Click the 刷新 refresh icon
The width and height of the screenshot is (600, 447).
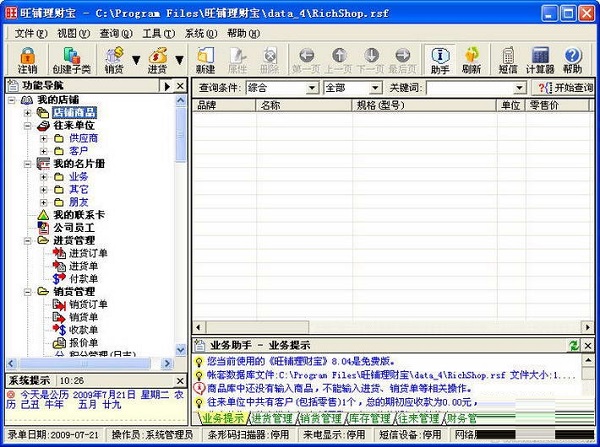pos(471,60)
